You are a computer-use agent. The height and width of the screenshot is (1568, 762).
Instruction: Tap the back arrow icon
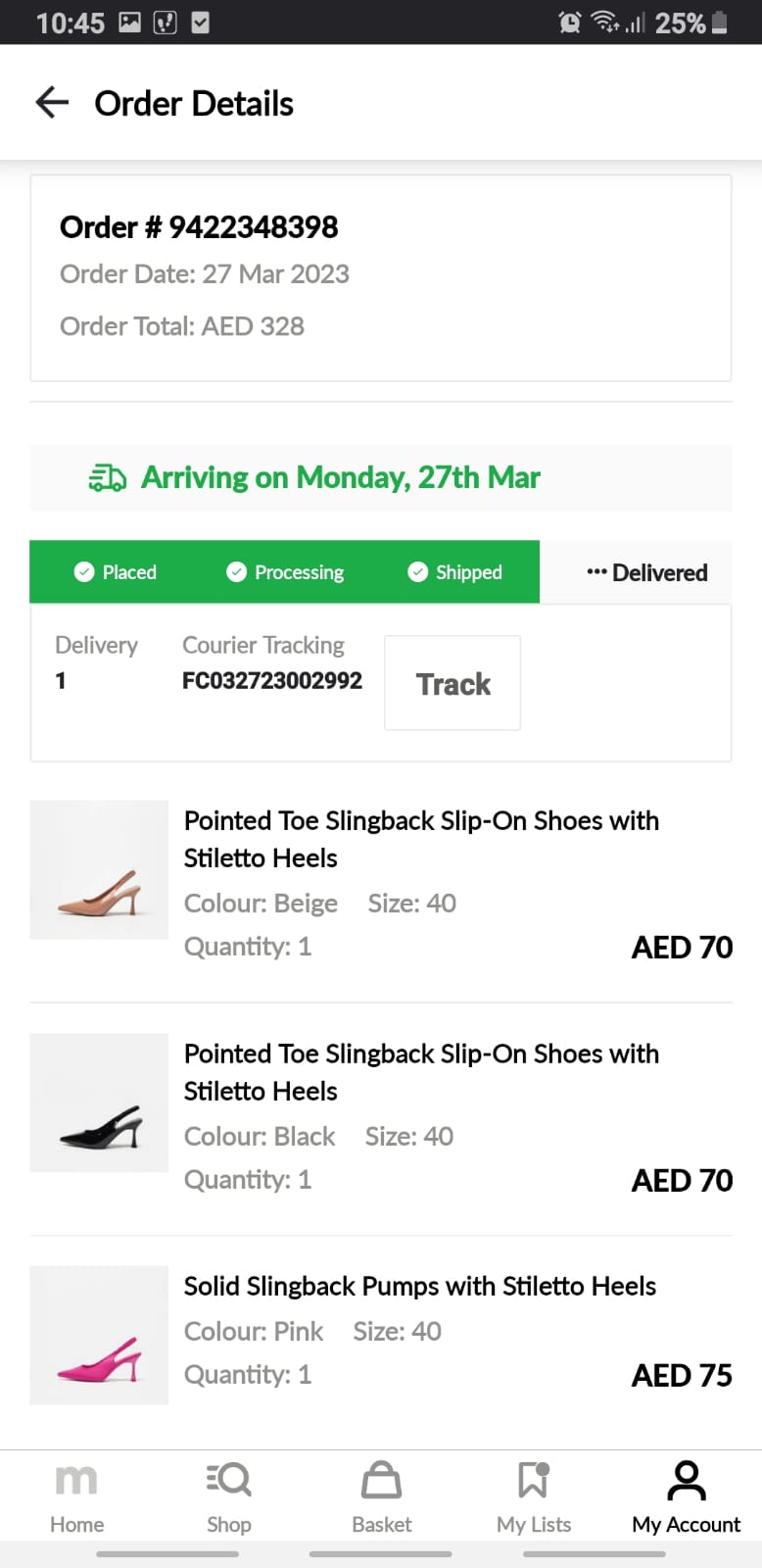[x=52, y=102]
